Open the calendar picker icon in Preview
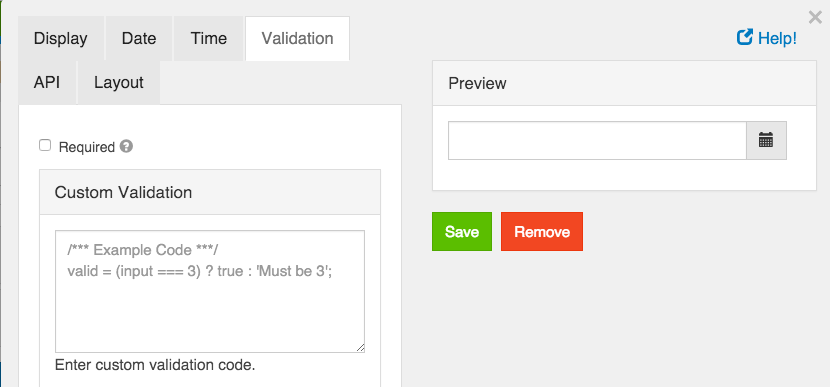Image resolution: width=830 pixels, height=387 pixels. click(766, 140)
